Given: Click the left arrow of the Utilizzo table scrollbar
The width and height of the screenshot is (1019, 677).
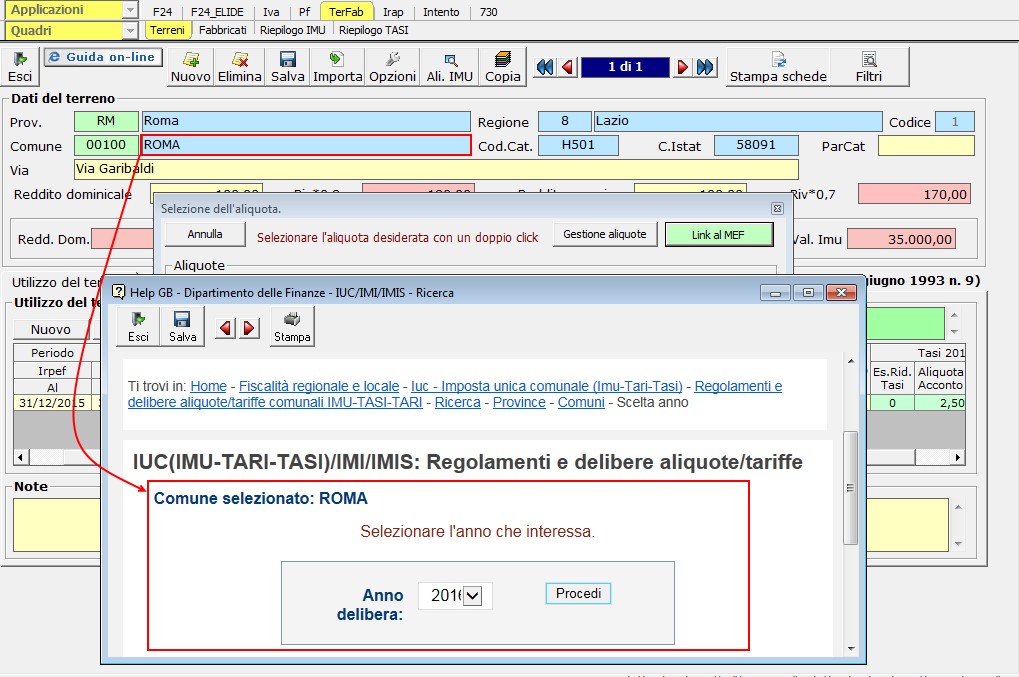Looking at the screenshot, I should 20,457.
